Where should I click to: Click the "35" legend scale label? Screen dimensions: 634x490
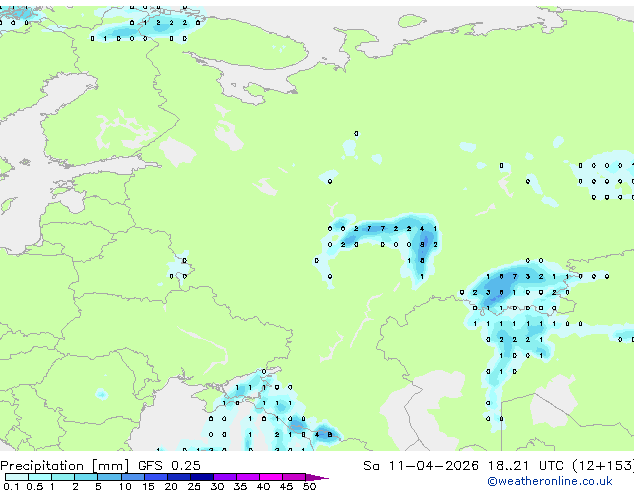240,486
